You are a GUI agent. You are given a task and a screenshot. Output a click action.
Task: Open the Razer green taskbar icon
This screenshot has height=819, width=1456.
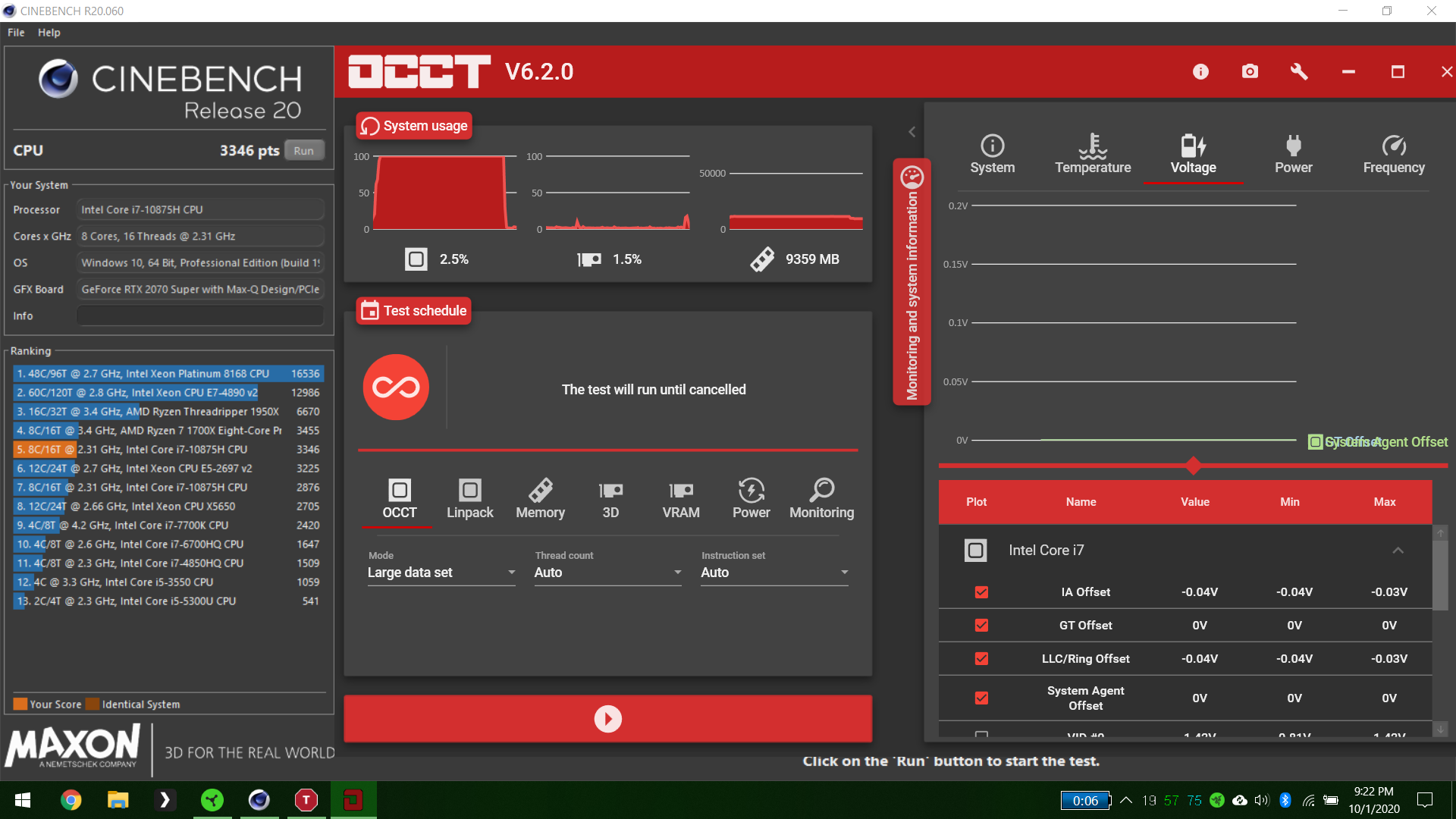pyautogui.click(x=212, y=800)
